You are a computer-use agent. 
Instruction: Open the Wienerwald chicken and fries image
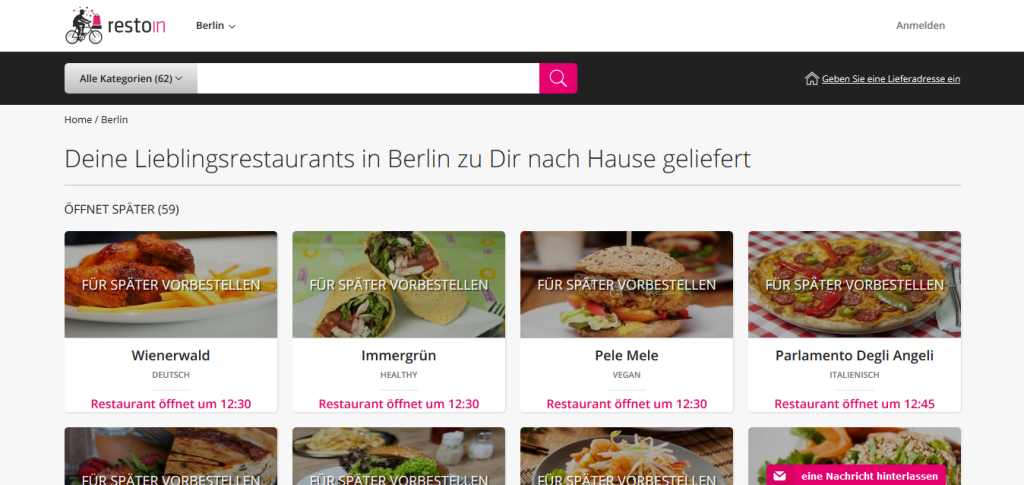pyautogui.click(x=170, y=284)
